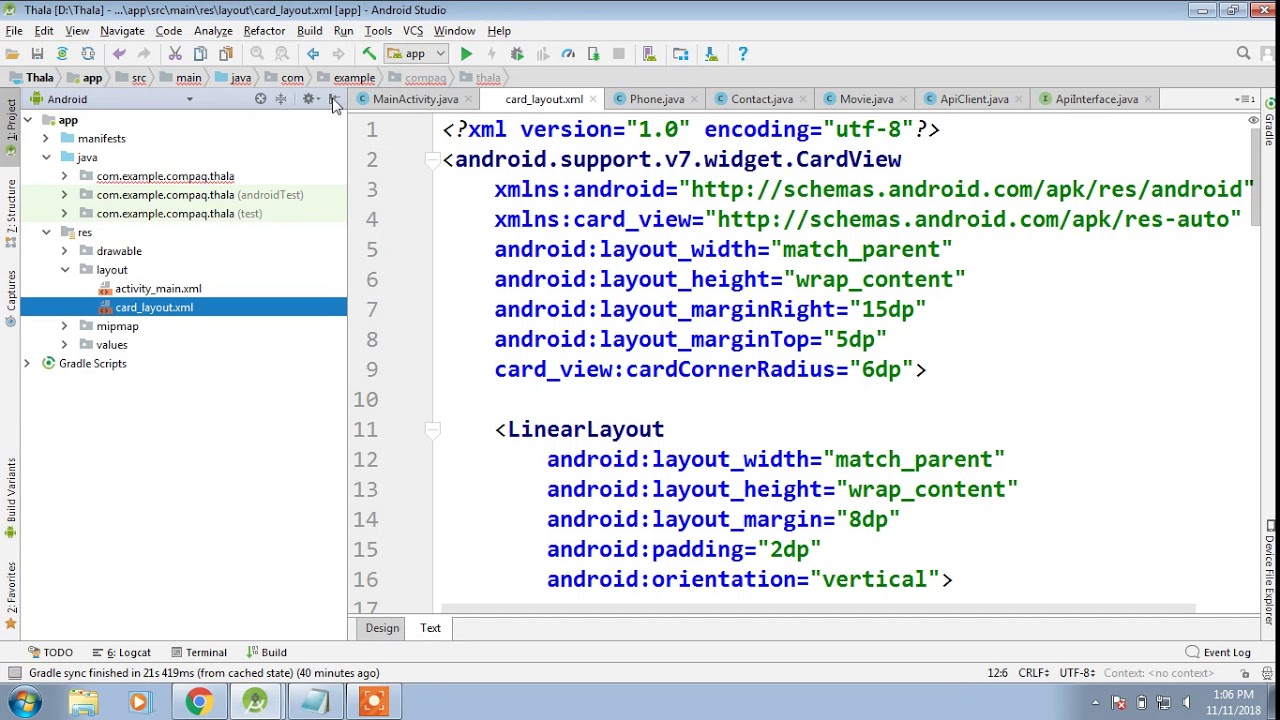Run the app with the green play button
1280x720 pixels.
click(466, 54)
